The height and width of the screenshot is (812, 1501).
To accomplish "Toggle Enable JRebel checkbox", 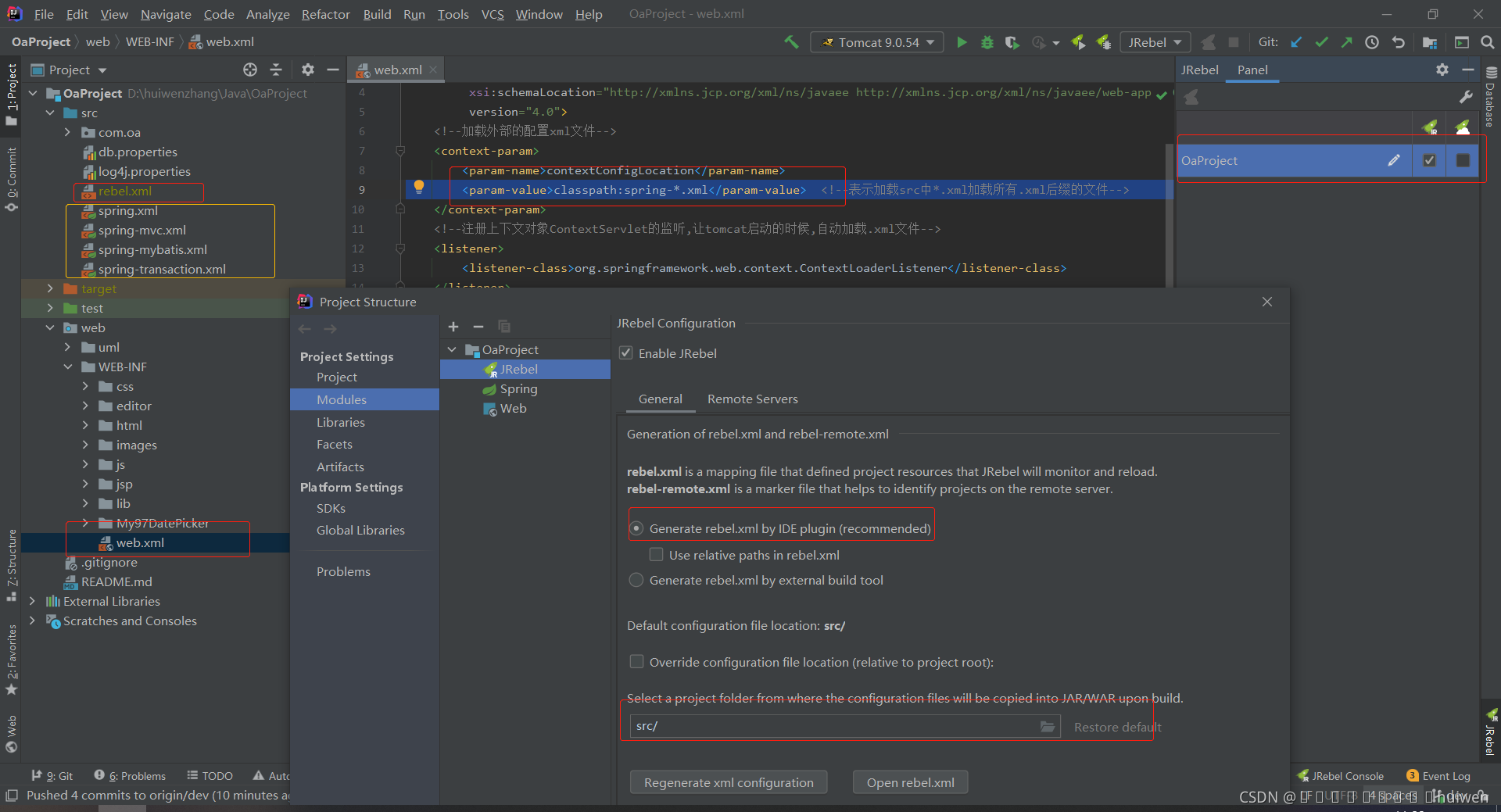I will (625, 353).
